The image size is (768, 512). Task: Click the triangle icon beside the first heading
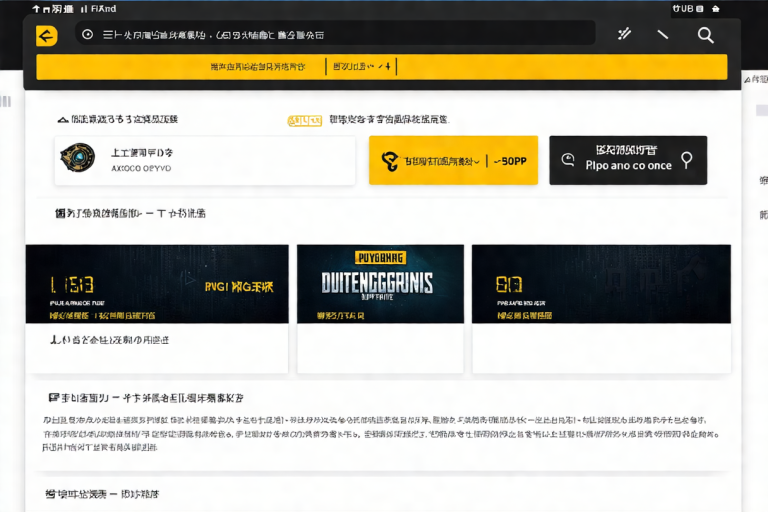coord(63,120)
